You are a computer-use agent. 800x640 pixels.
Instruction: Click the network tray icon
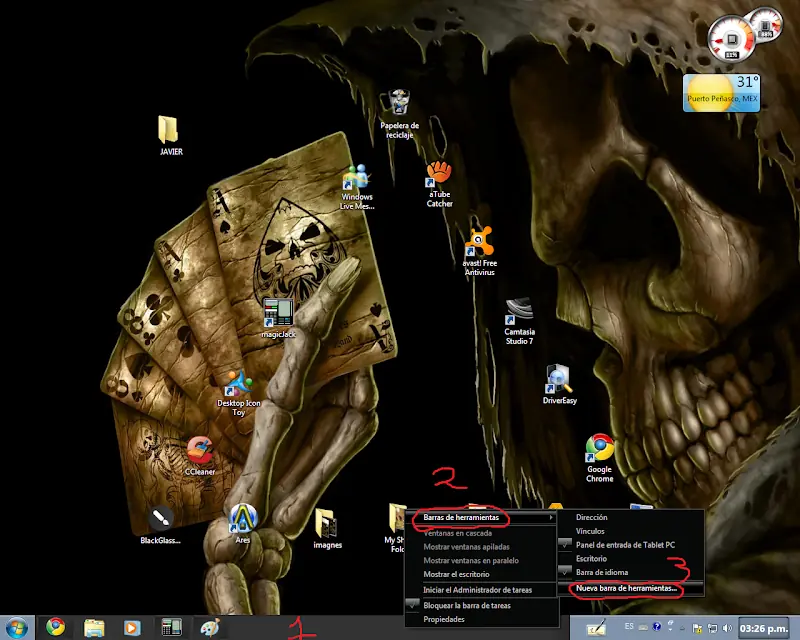tap(713, 628)
